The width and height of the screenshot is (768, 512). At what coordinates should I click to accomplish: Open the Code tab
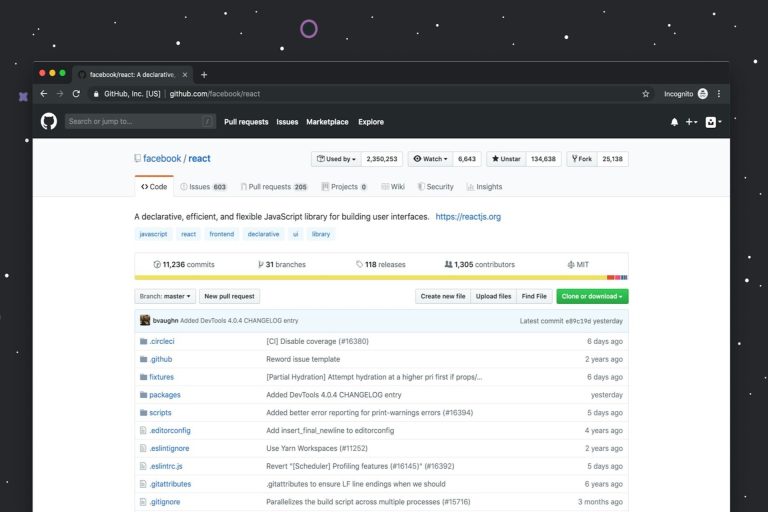point(154,187)
